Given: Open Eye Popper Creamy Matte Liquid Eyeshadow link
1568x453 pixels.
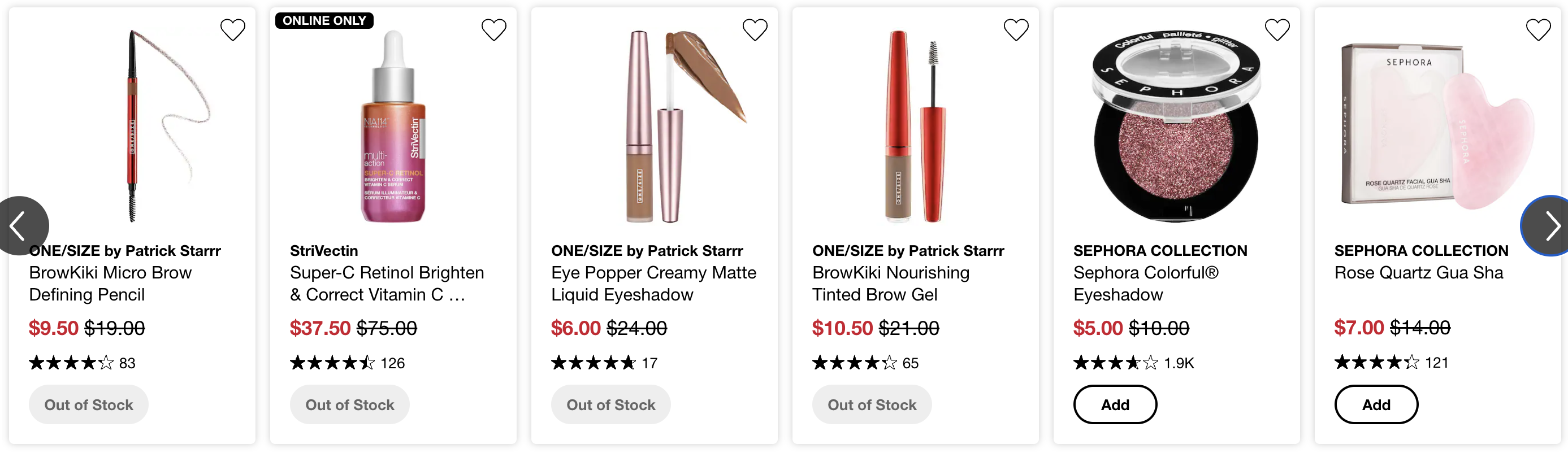Looking at the screenshot, I should [x=654, y=284].
